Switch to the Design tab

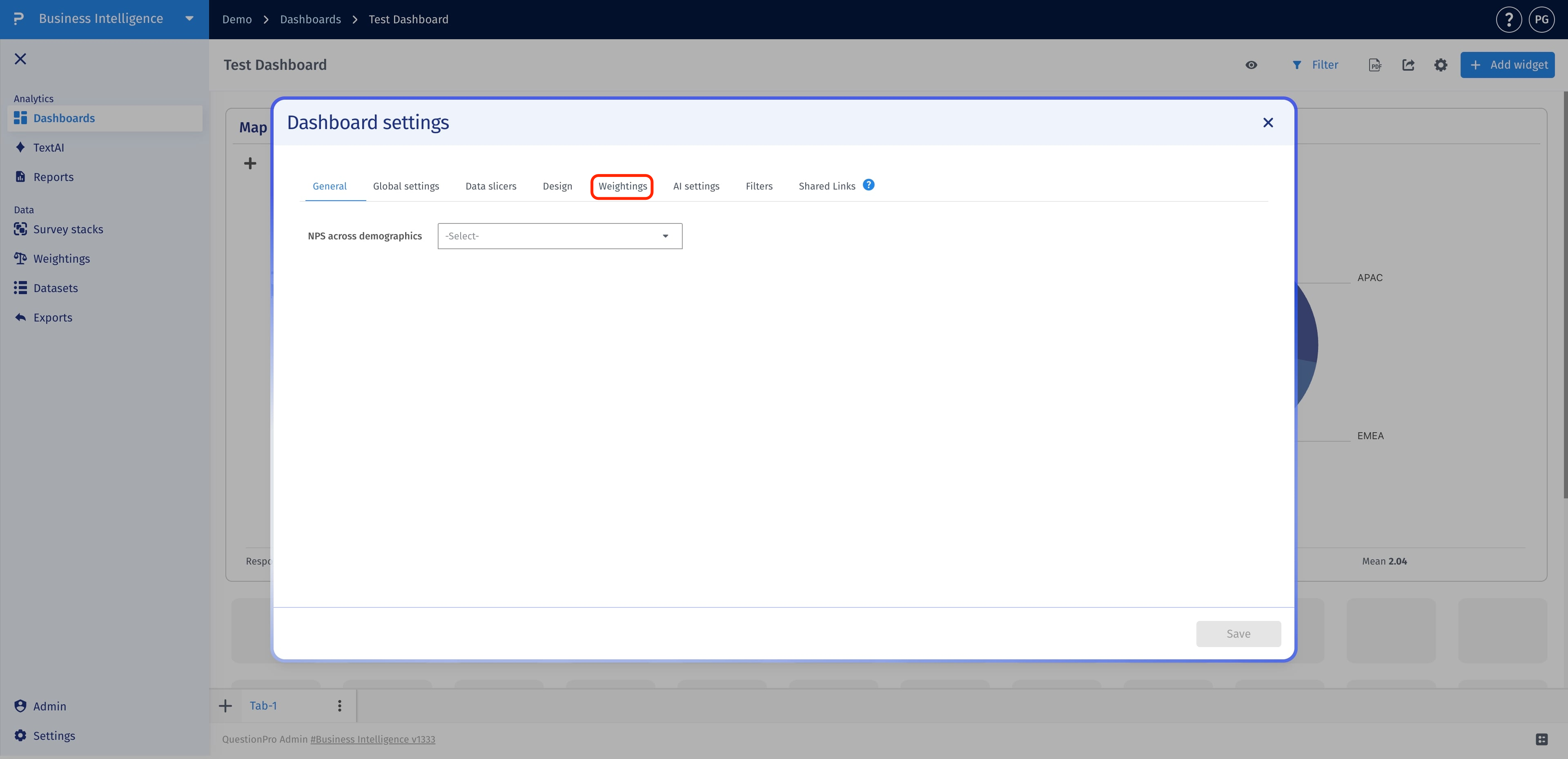[x=557, y=186]
